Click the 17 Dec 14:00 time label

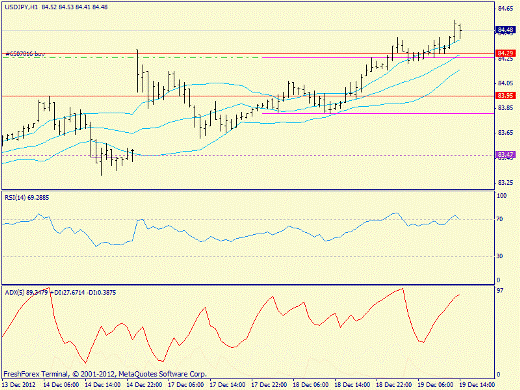[x=228, y=385]
